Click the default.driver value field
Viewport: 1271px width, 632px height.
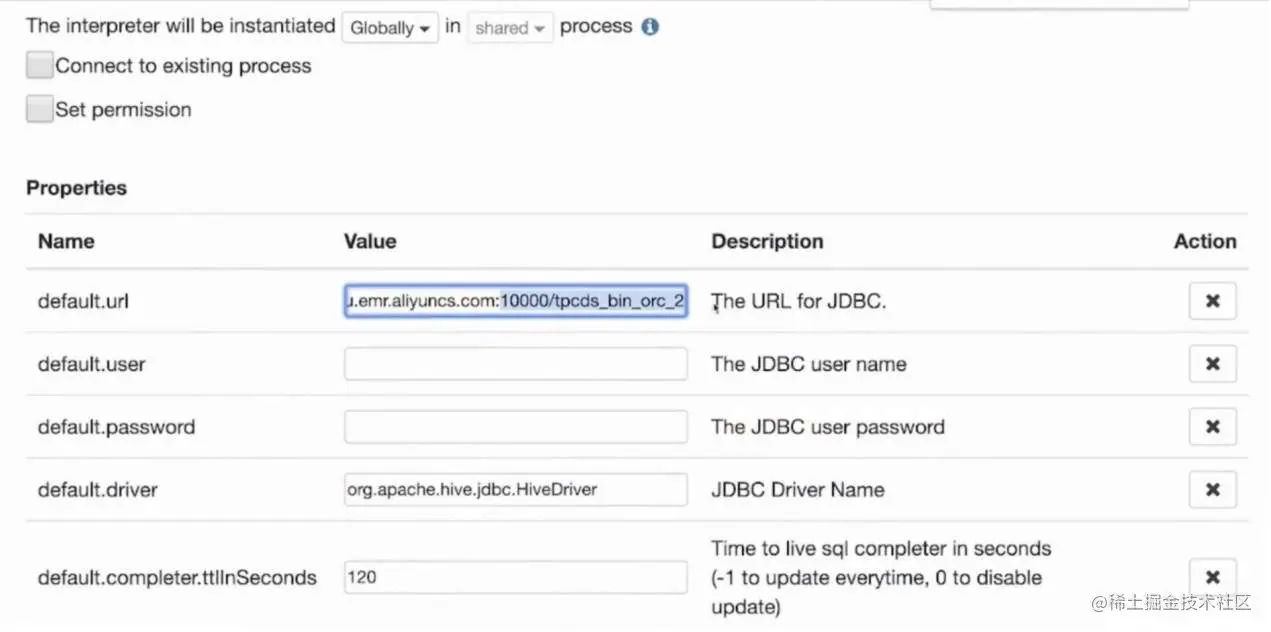coord(516,490)
